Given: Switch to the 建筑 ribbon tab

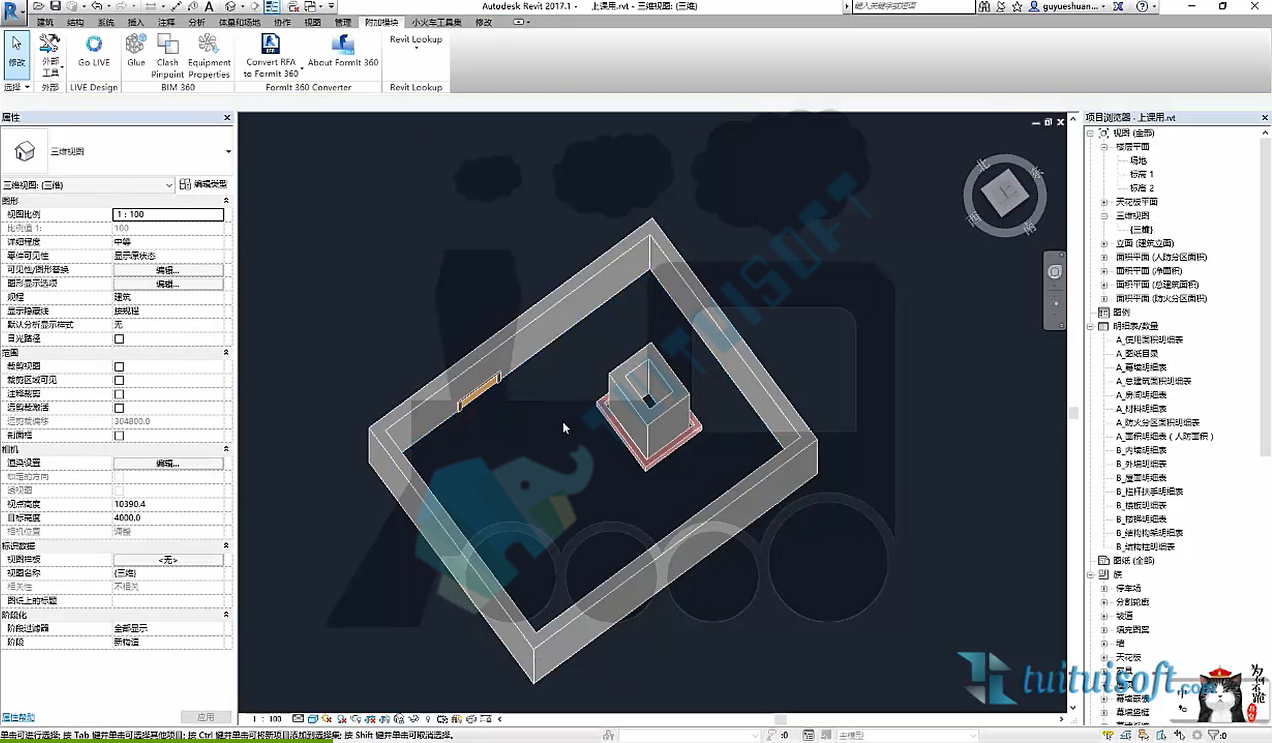Looking at the screenshot, I should 45,22.
